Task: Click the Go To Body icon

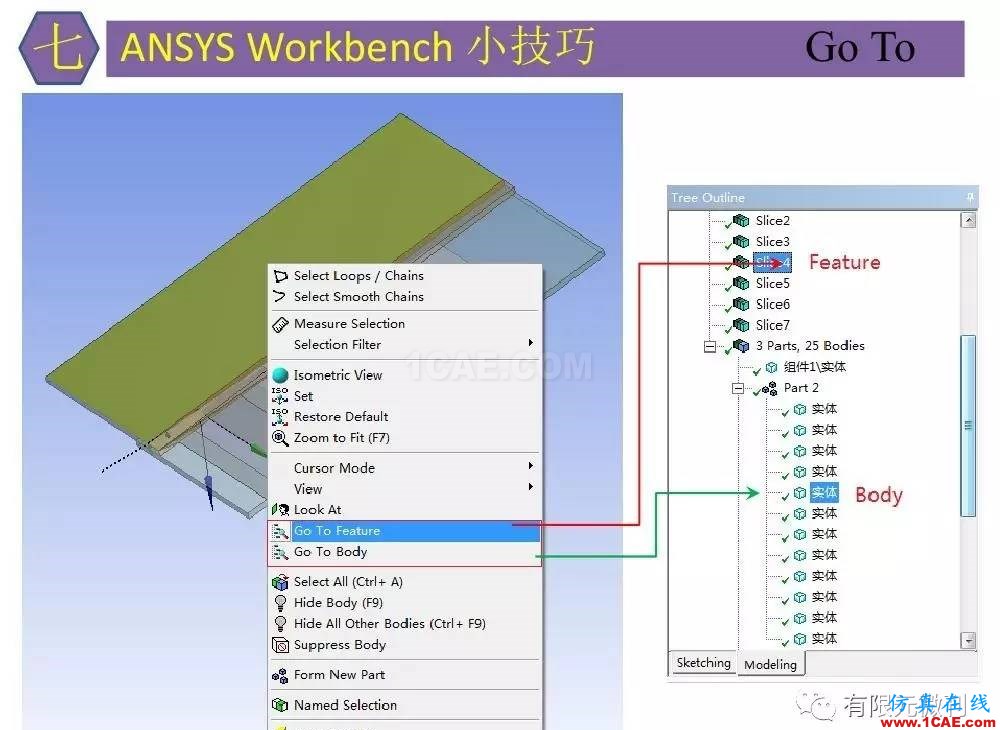Action: [280, 552]
